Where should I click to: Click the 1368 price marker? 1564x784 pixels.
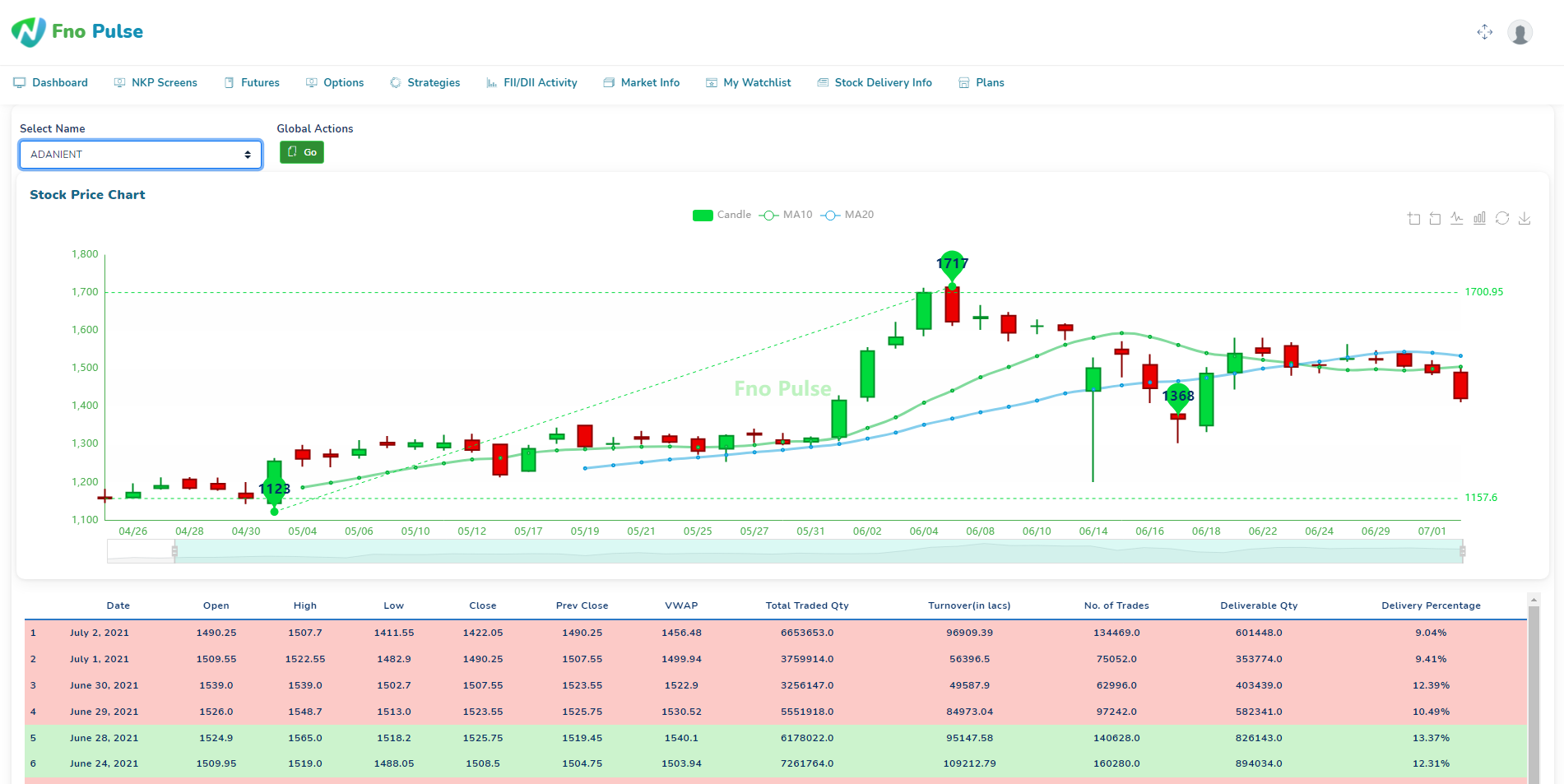click(1178, 398)
